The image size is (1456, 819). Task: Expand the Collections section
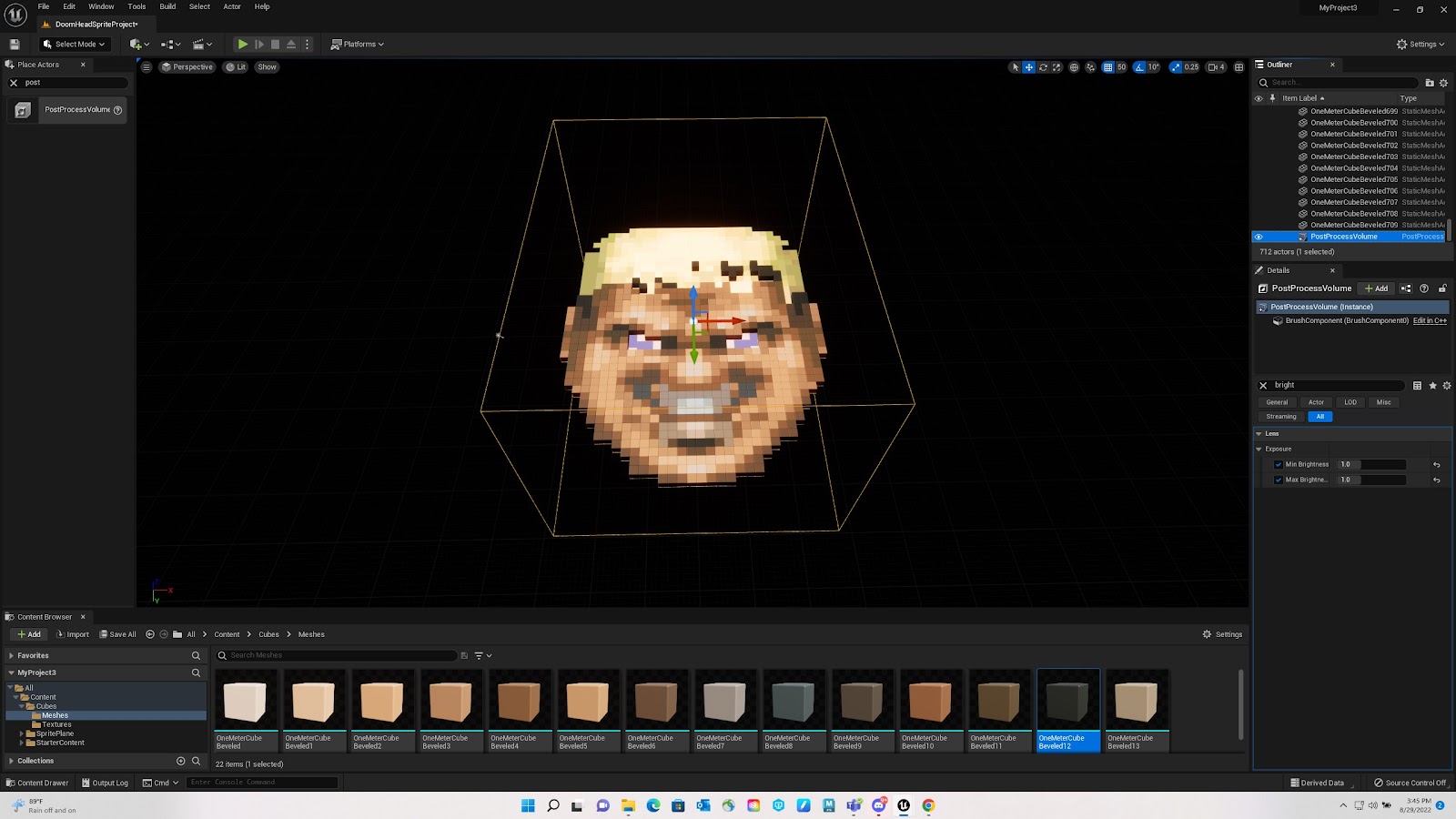click(11, 761)
